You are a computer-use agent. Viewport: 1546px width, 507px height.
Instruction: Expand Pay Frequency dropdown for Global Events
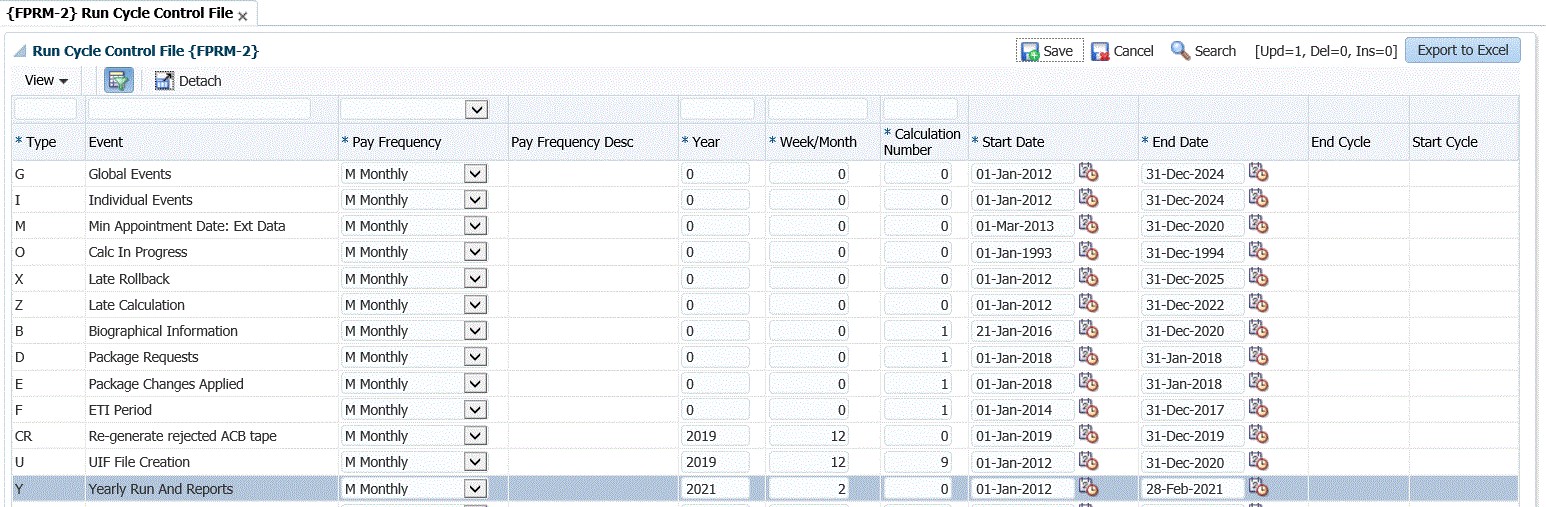pos(476,174)
